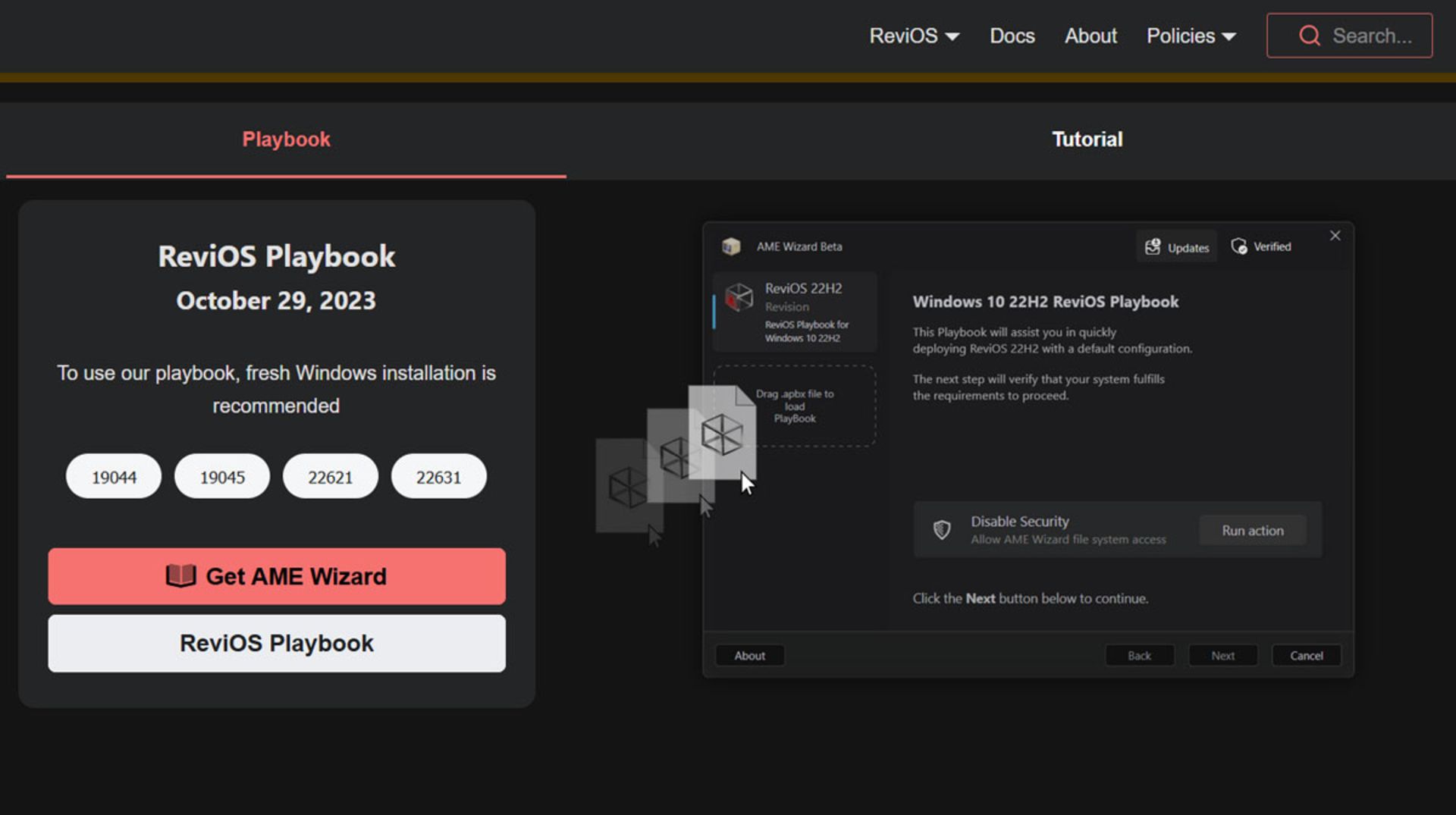Click the shield icon beside Disable Security
1456x815 pixels.
click(942, 529)
